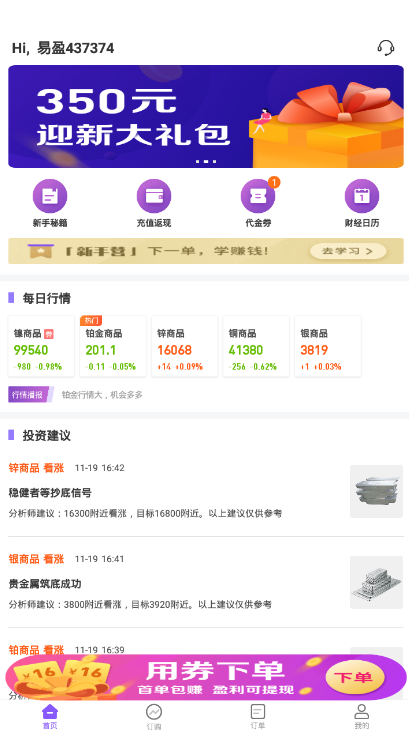The height and width of the screenshot is (732, 409).
Task: Switch to 订单 orders tab
Action: (258, 716)
